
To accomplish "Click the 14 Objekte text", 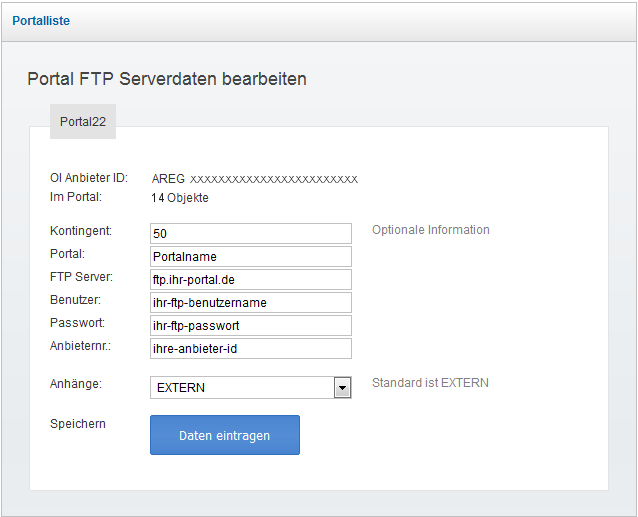I will (180, 198).
